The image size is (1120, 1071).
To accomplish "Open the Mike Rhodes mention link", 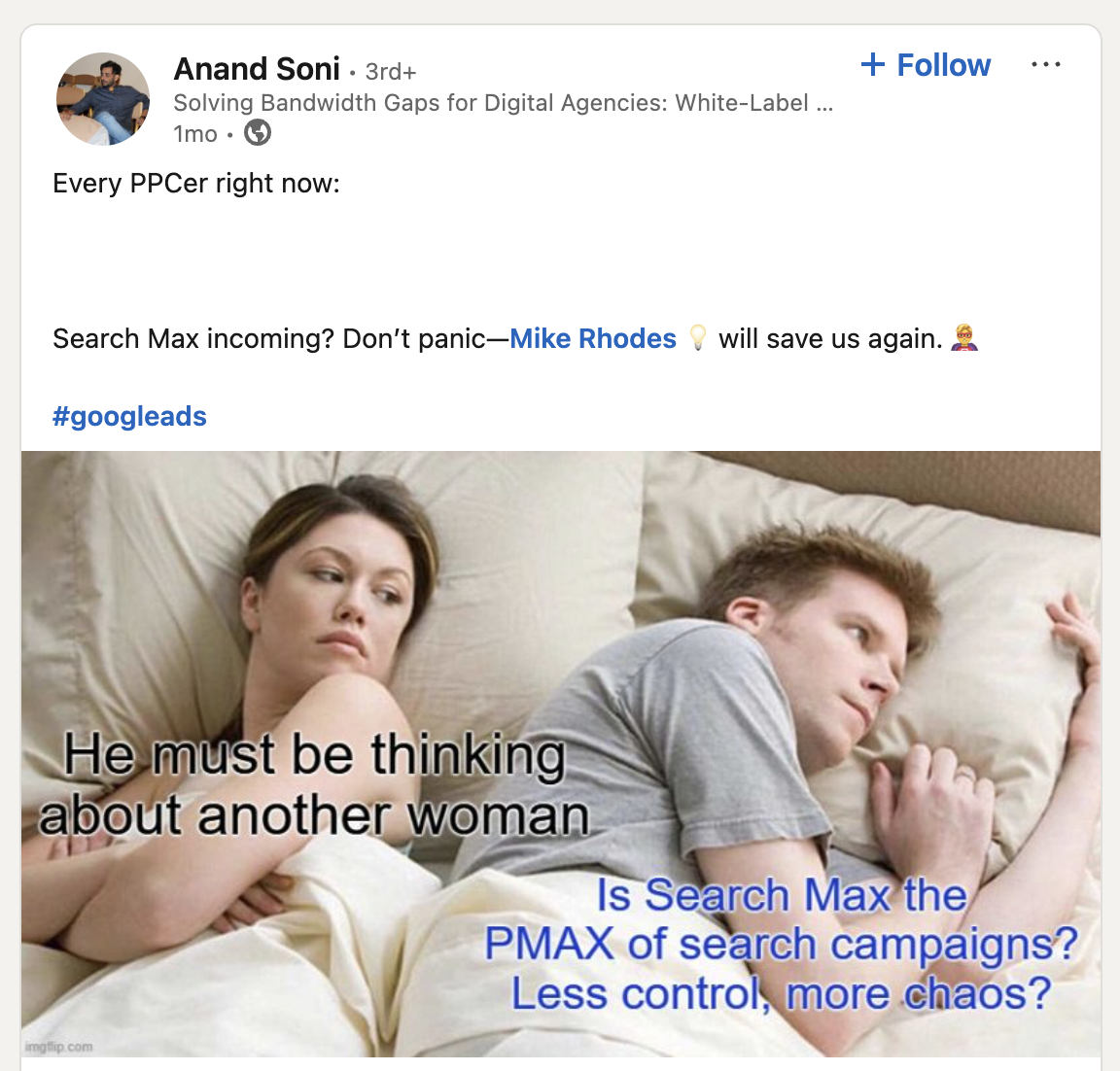I will 593,338.
